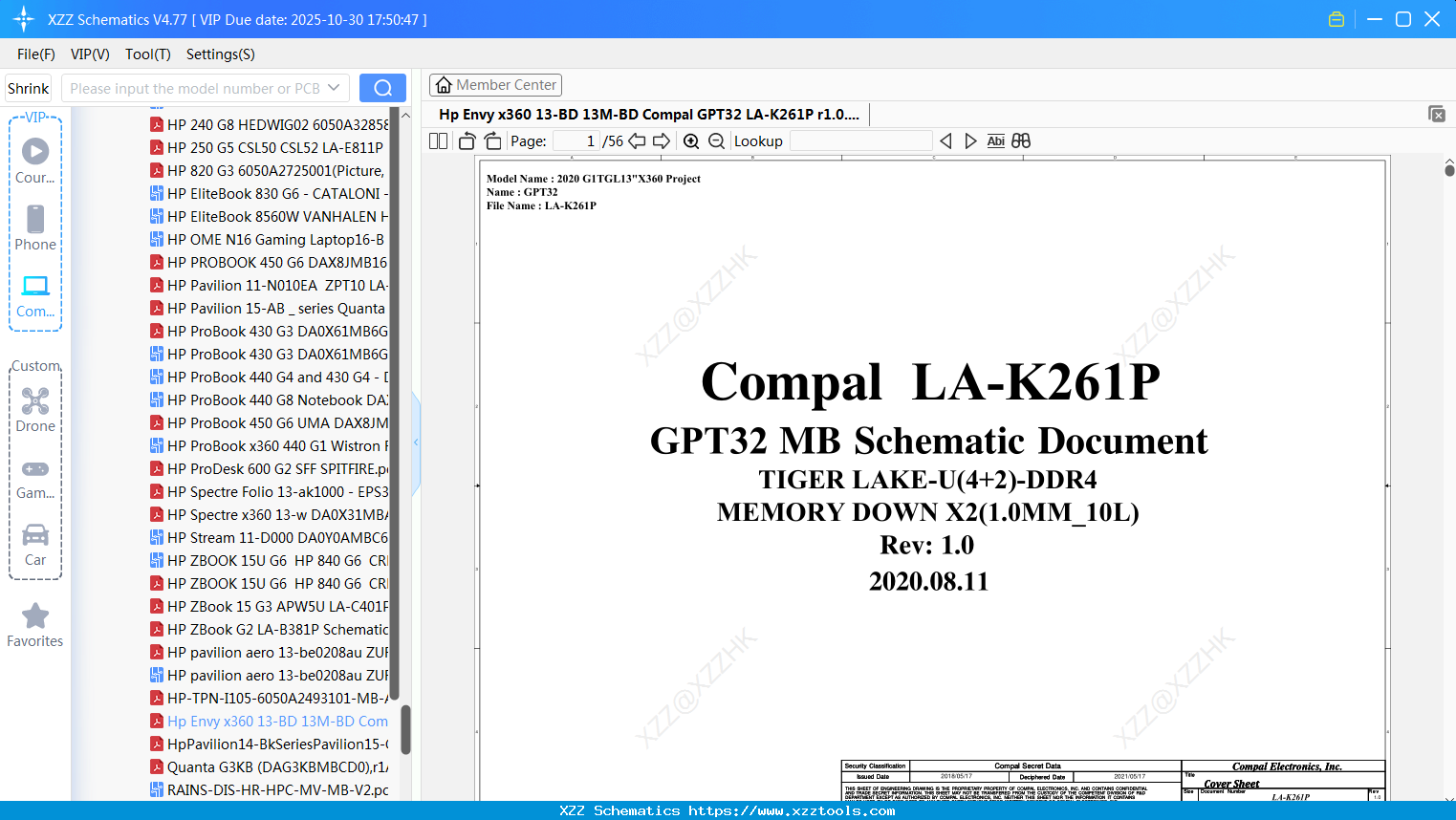Go to previous page arrow
The image size is (1456, 820).
637,140
